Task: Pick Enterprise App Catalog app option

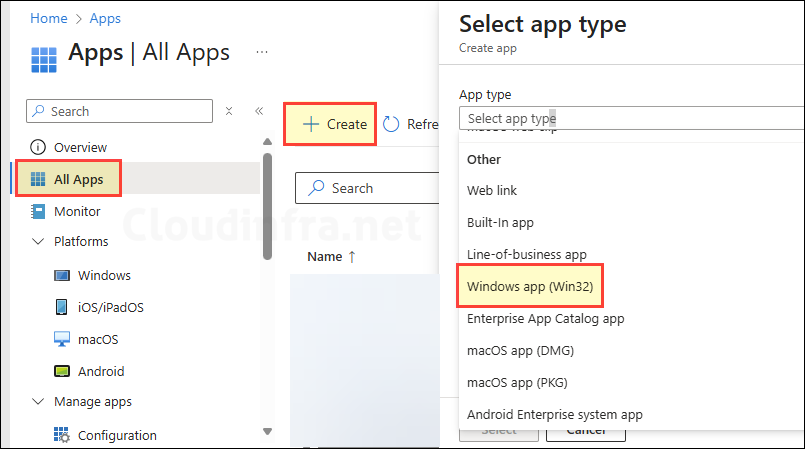Action: pyautogui.click(x=545, y=318)
